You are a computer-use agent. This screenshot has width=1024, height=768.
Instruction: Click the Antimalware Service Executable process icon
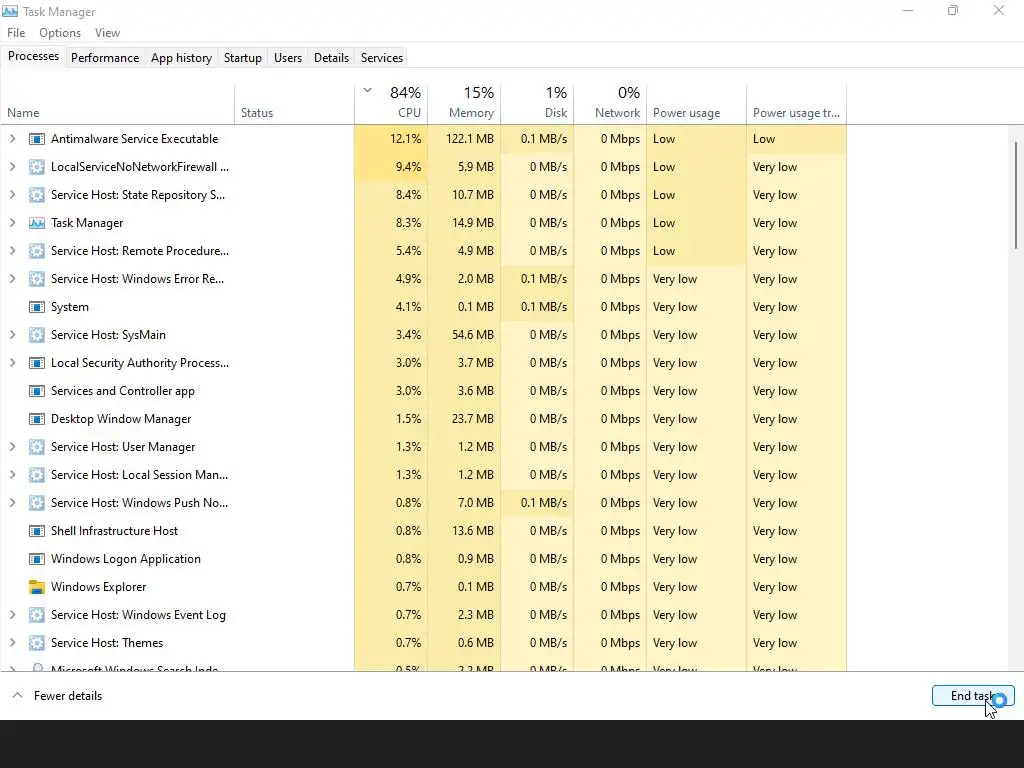37,139
